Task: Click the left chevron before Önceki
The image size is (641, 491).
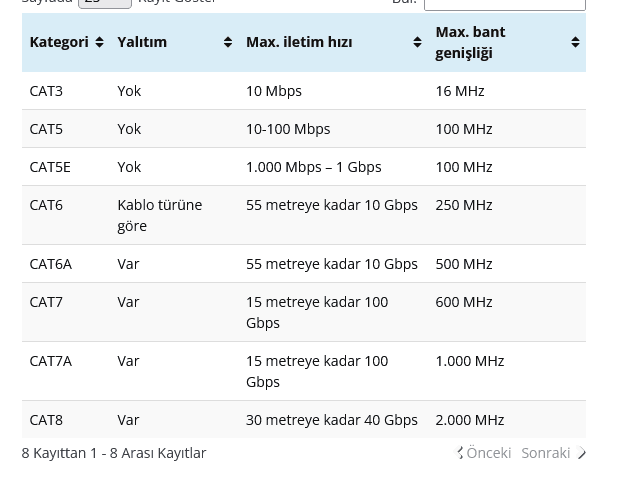Action: [460, 453]
